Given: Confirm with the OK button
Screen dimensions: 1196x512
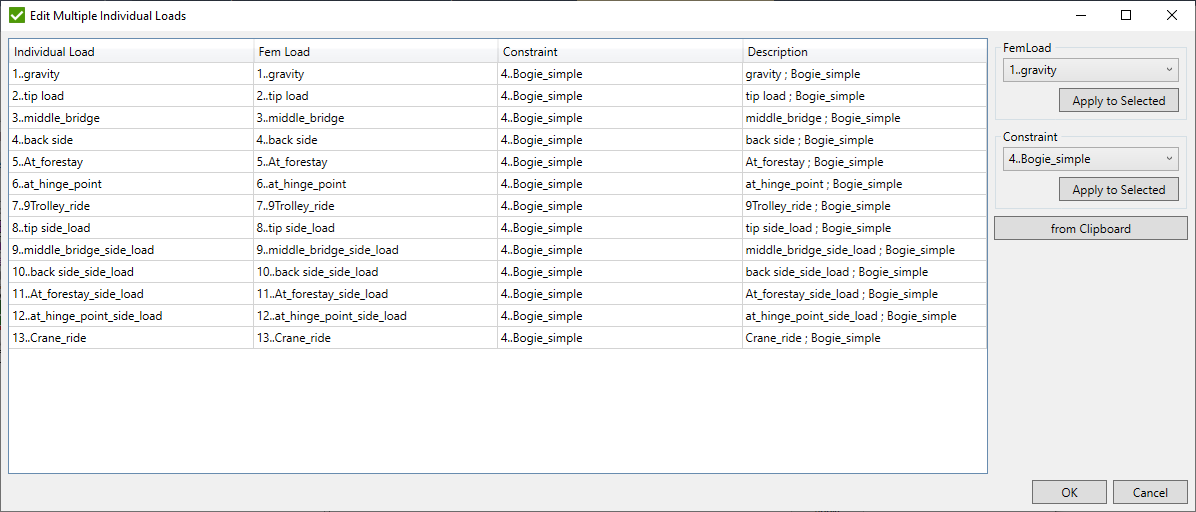Looking at the screenshot, I should click(x=1069, y=492).
